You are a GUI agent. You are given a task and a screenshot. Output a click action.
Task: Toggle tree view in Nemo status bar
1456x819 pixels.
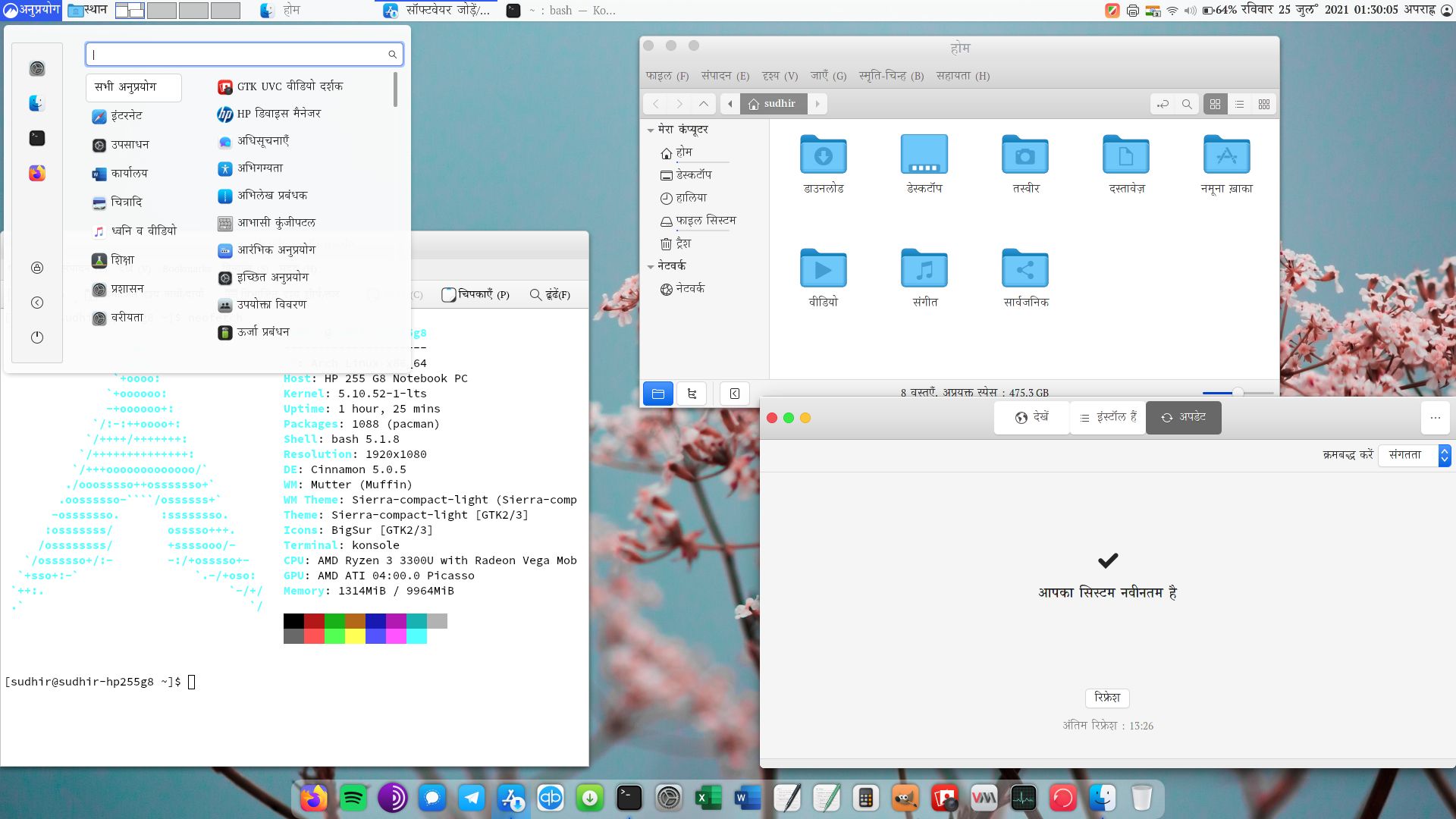click(x=691, y=394)
